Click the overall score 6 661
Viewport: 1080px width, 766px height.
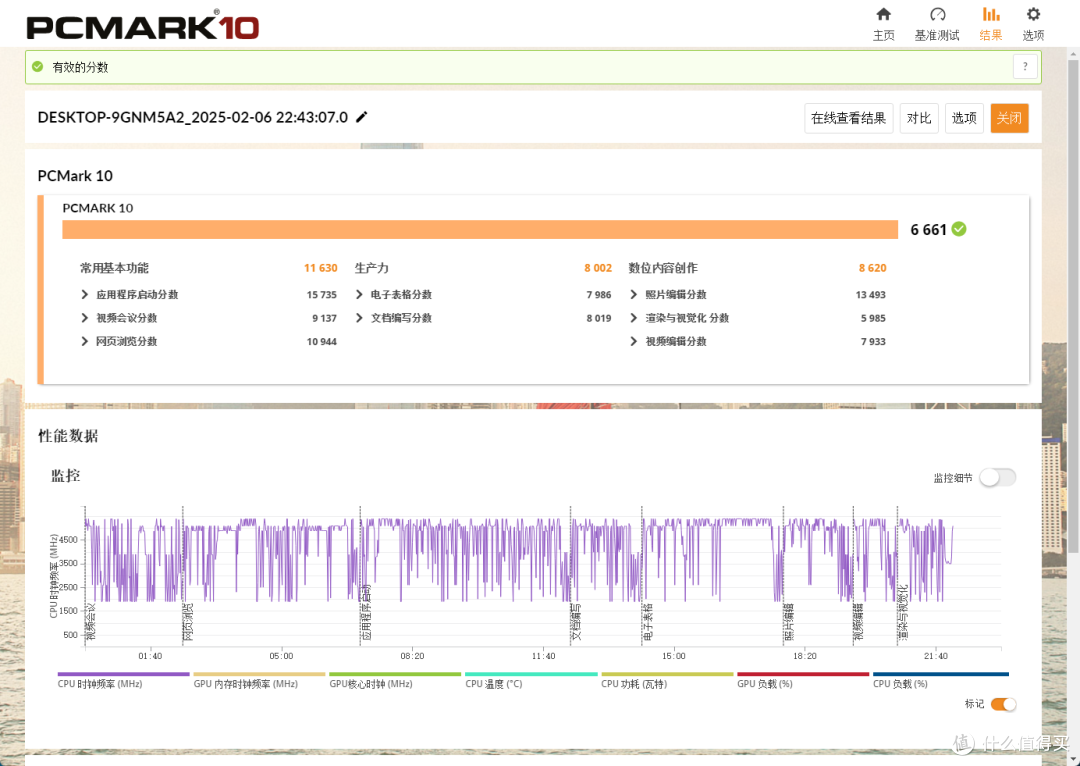pyautogui.click(x=928, y=230)
